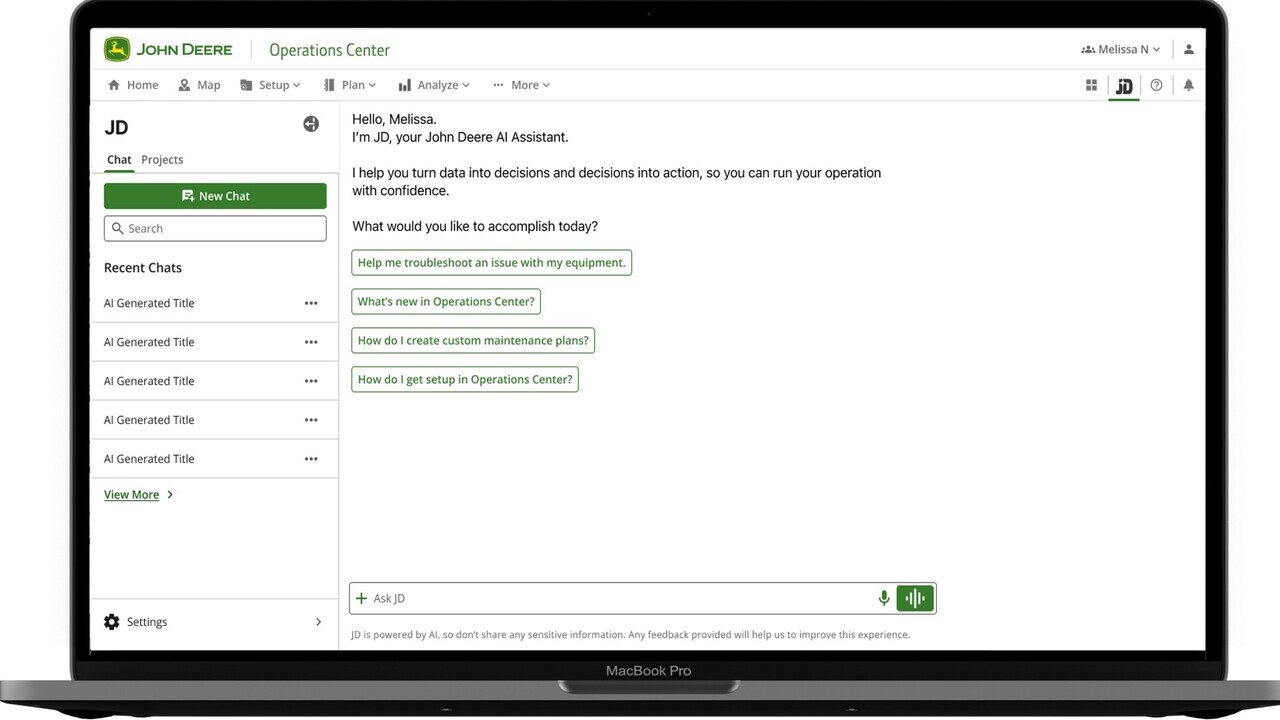Viewport: 1280px width, 720px height.
Task: Click the microphone dictation icon
Action: 884,598
